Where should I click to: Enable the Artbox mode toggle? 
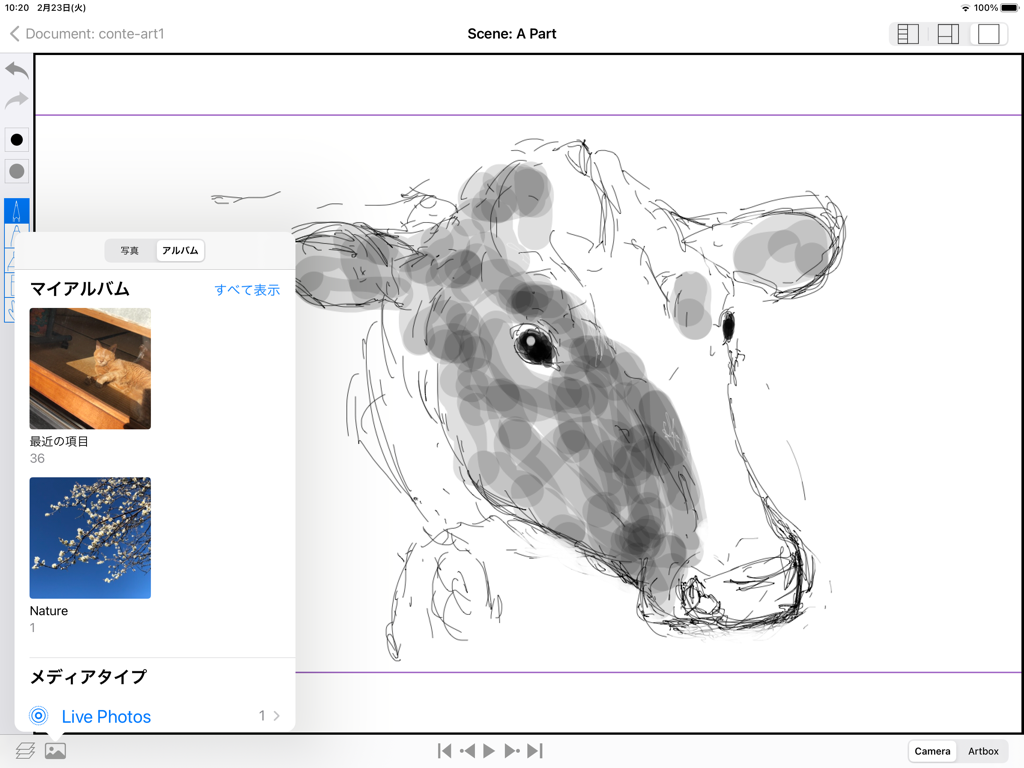[983, 750]
